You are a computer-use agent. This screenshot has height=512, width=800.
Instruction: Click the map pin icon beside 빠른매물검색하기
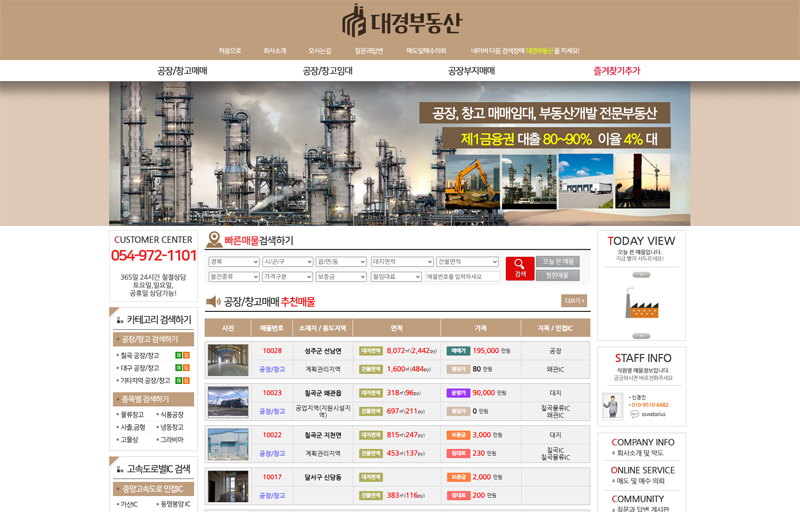pyautogui.click(x=214, y=240)
